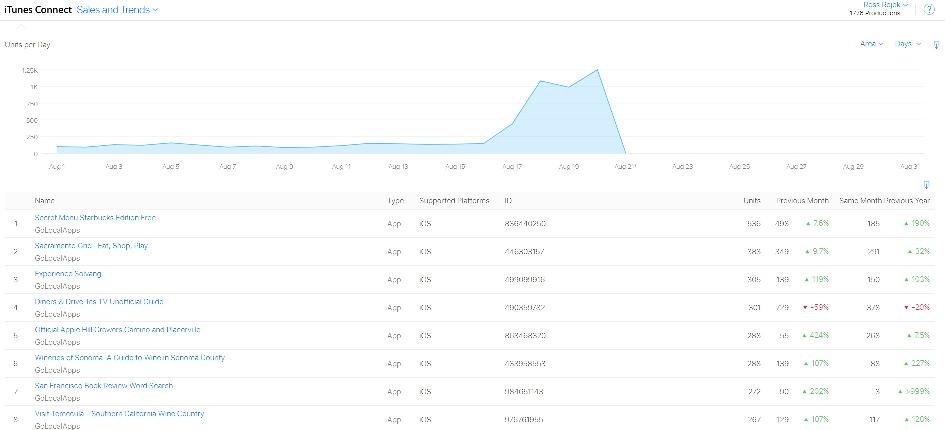The width and height of the screenshot is (945, 430).
Task: Sort by the Supported Platforms column header
Action: pos(454,200)
